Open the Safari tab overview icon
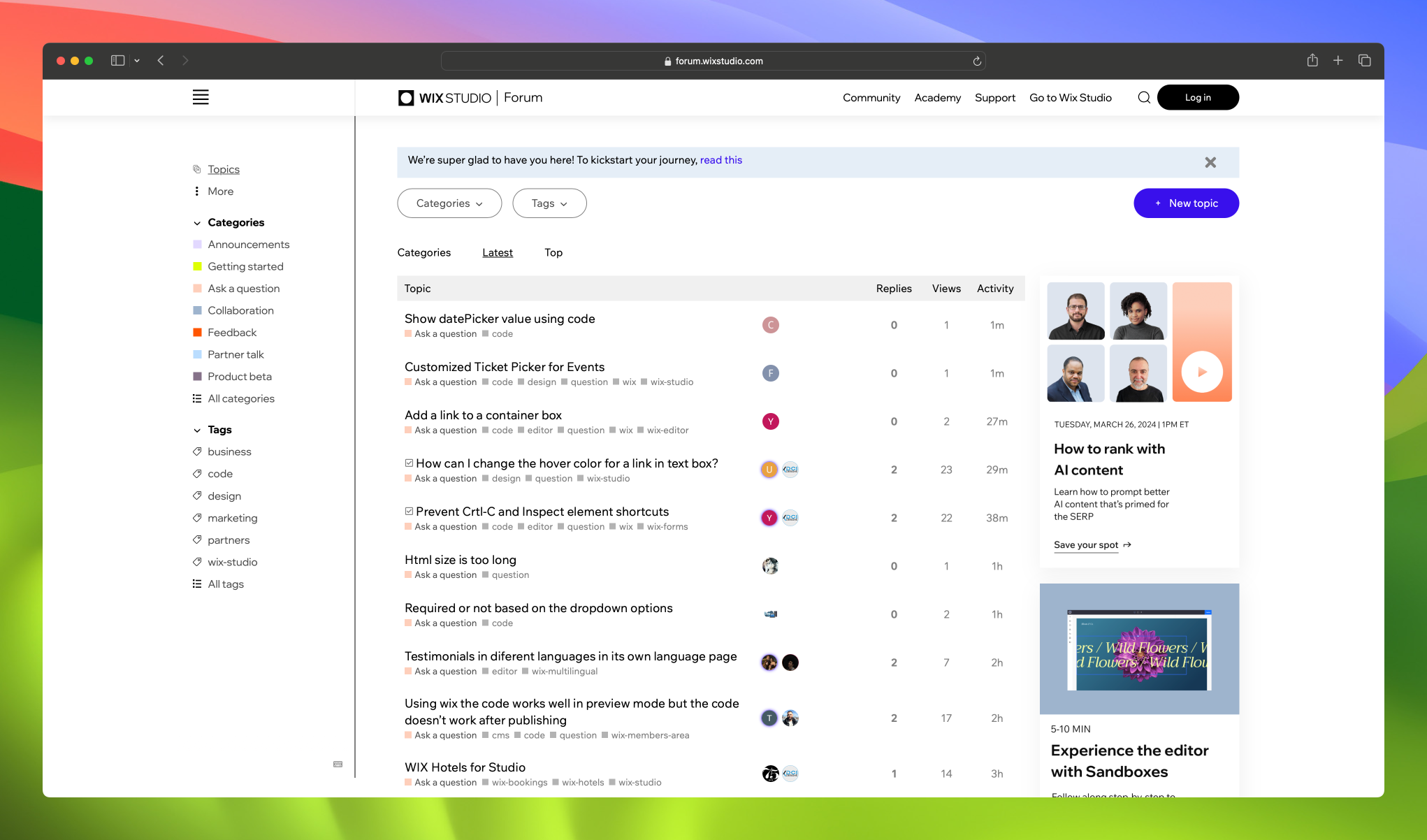 pyautogui.click(x=1364, y=61)
